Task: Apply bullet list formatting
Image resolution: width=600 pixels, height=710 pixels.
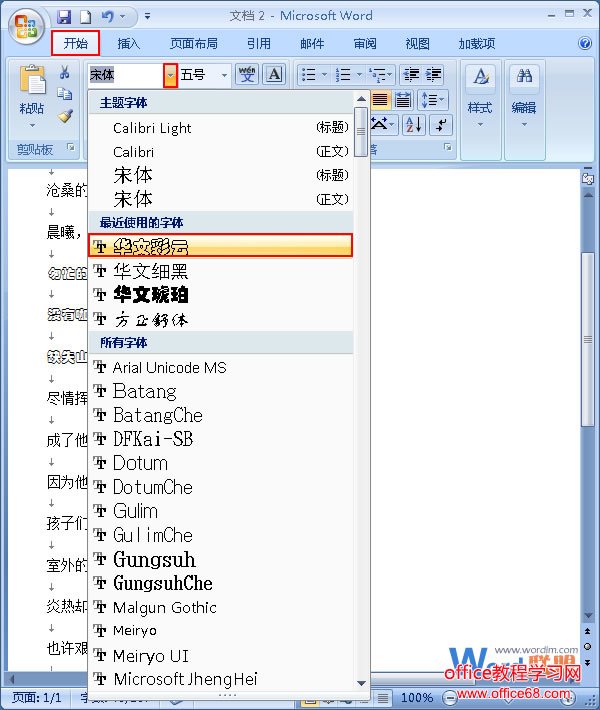Action: tap(309, 74)
